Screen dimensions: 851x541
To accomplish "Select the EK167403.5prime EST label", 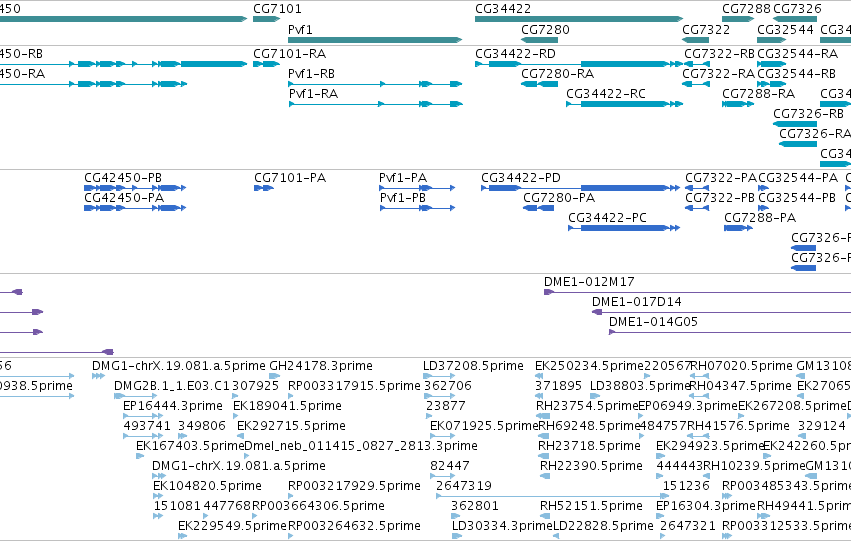I will (190, 447).
